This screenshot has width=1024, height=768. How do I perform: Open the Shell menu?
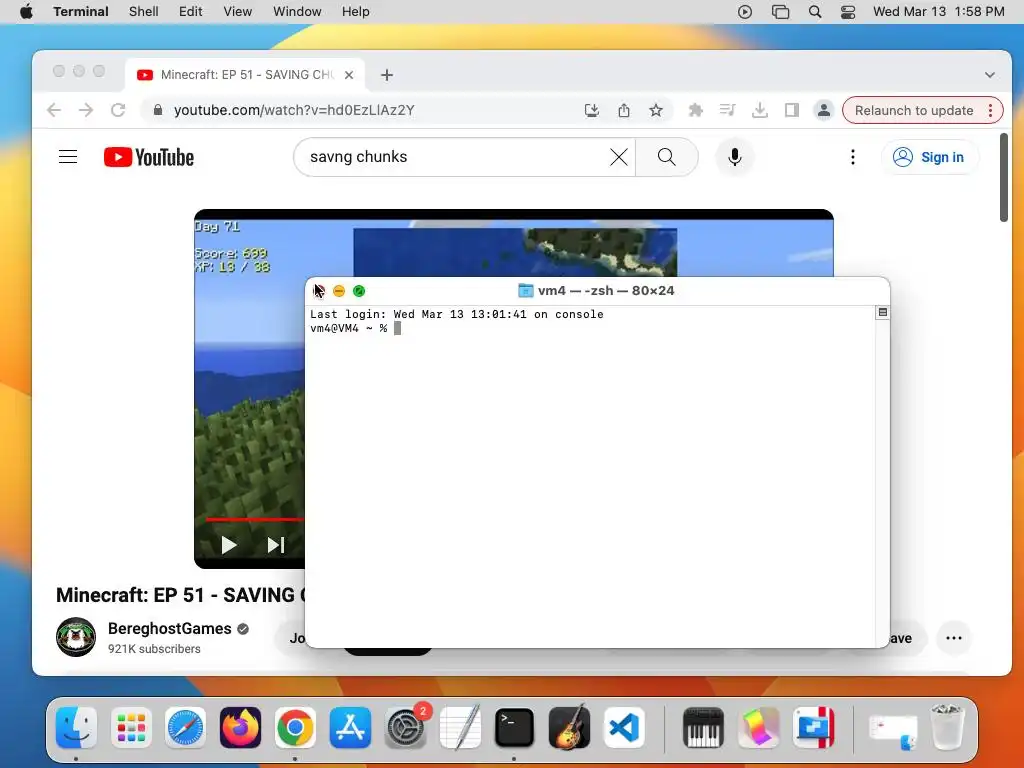tap(144, 12)
